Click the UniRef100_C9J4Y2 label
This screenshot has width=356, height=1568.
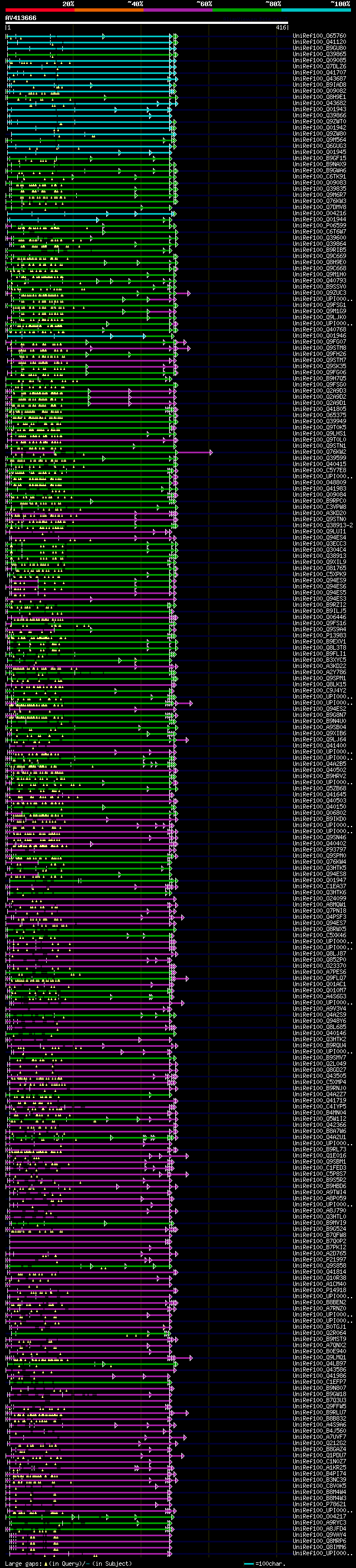tap(319, 690)
